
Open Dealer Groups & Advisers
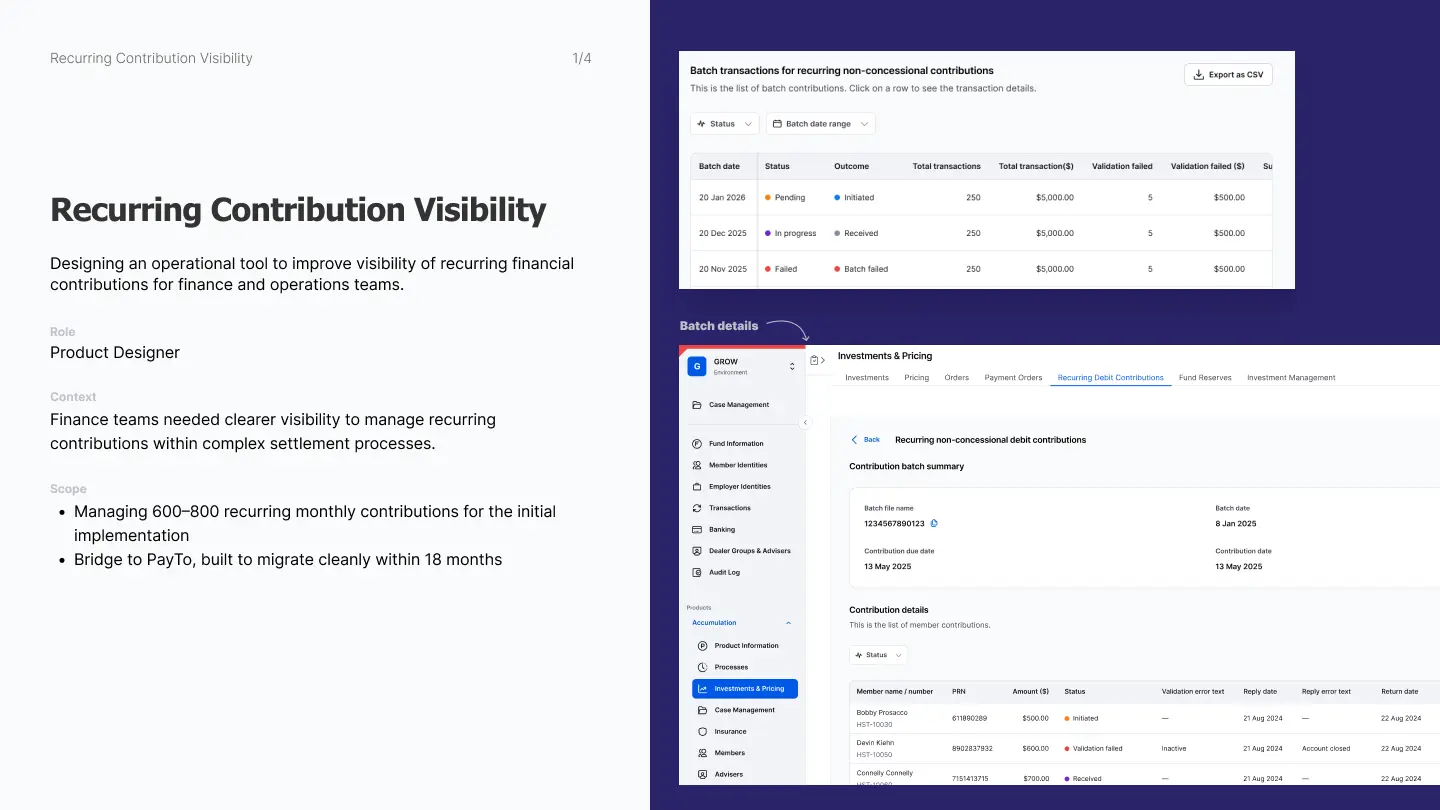(742, 551)
